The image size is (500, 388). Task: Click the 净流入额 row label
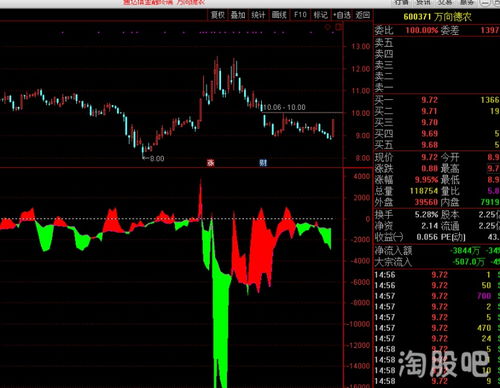click(393, 250)
